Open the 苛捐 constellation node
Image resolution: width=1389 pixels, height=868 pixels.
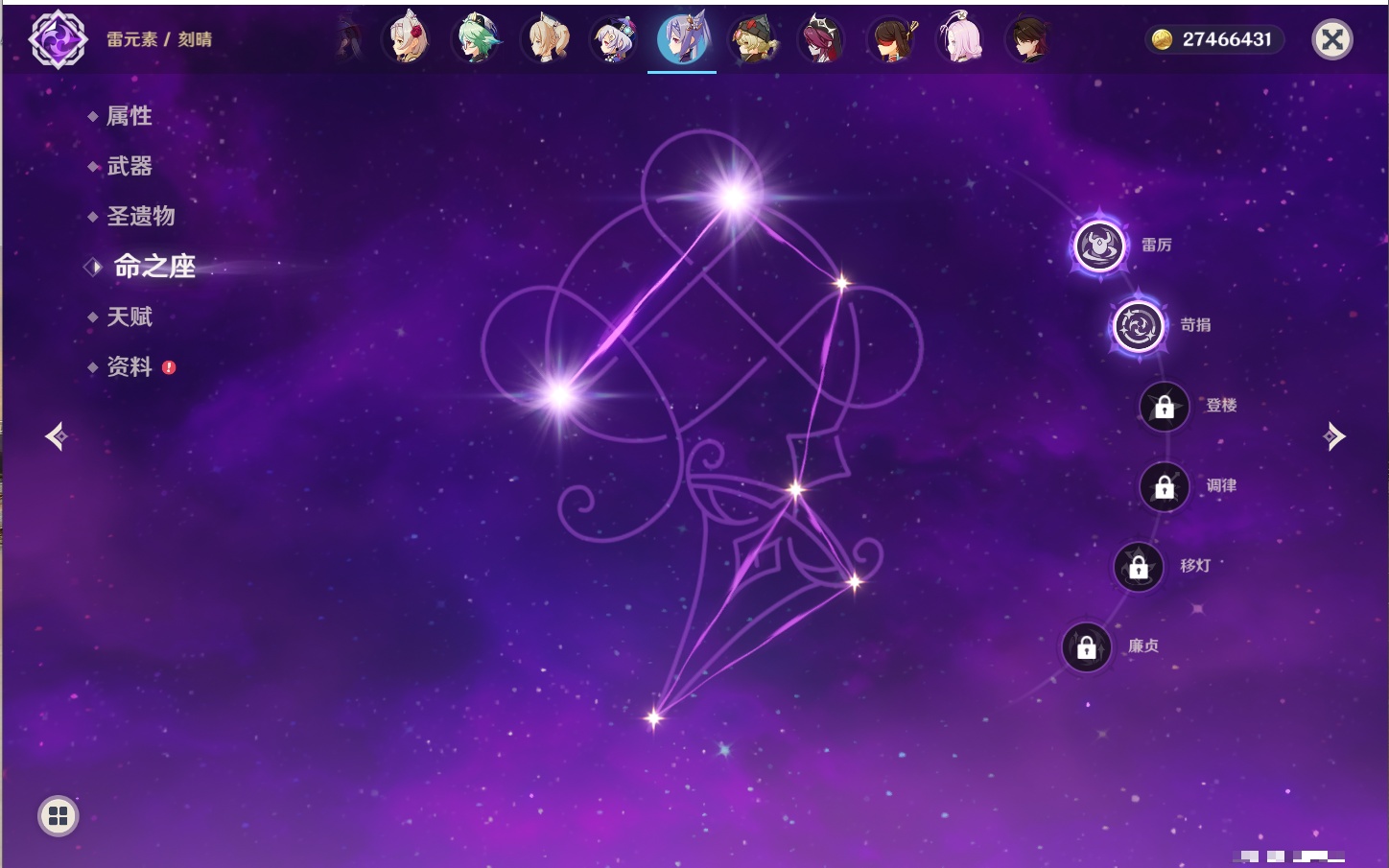click(x=1139, y=326)
